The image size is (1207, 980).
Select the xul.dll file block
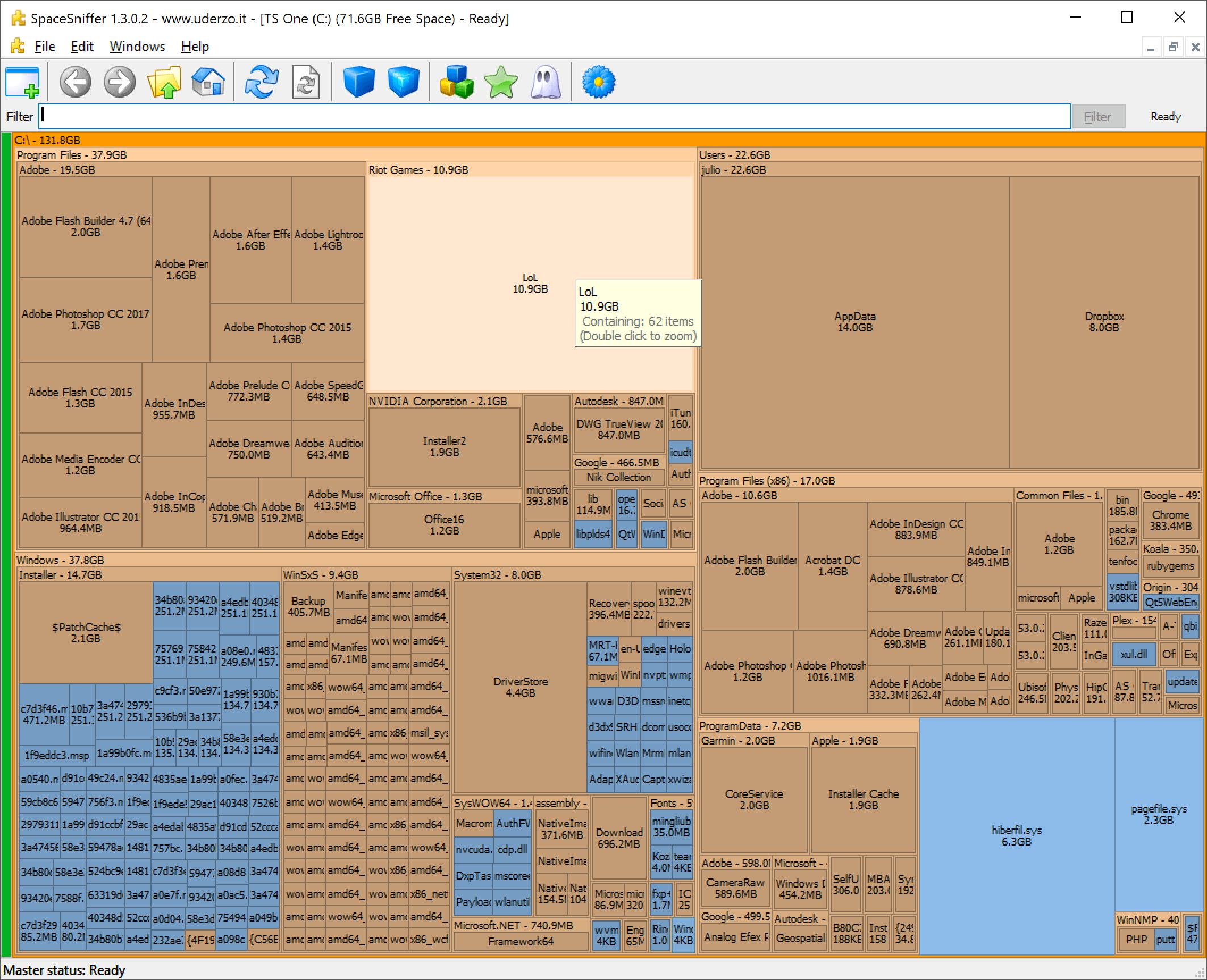(1135, 654)
